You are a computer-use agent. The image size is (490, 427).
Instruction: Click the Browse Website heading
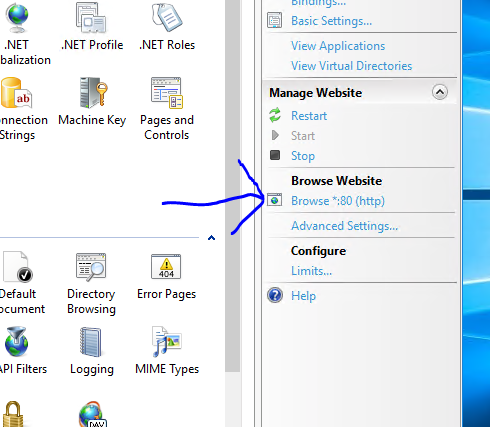(336, 181)
